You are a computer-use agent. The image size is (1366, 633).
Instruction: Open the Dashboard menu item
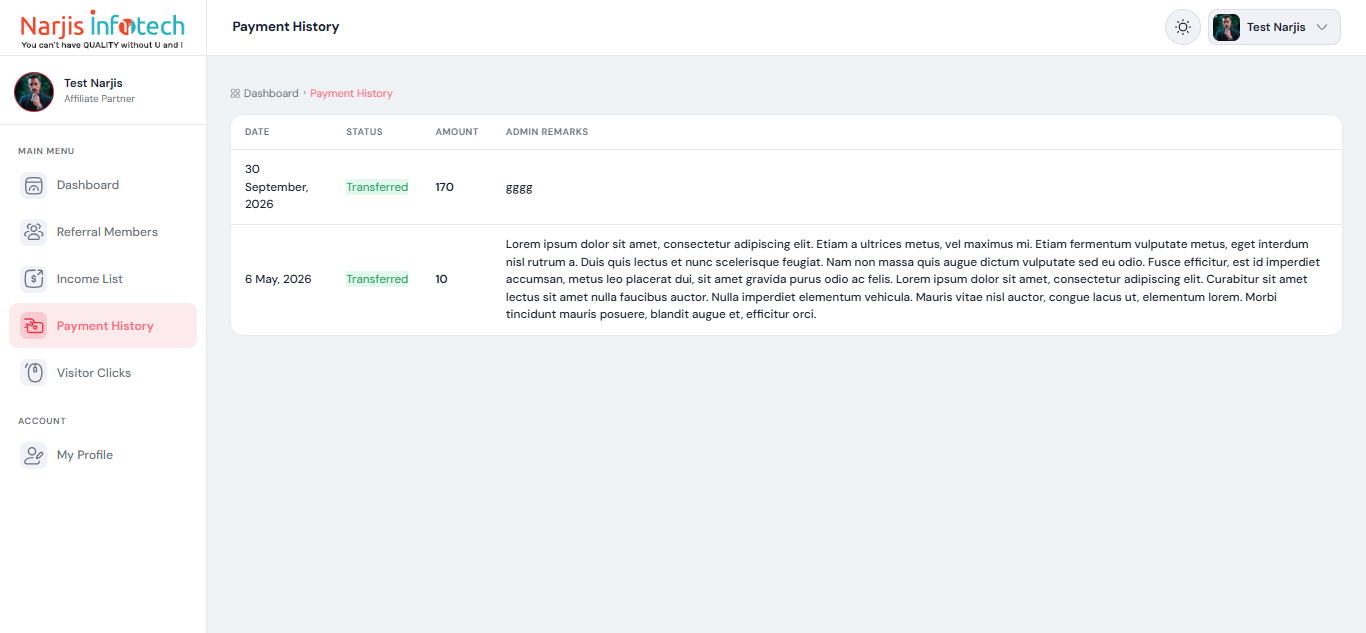click(x=103, y=185)
